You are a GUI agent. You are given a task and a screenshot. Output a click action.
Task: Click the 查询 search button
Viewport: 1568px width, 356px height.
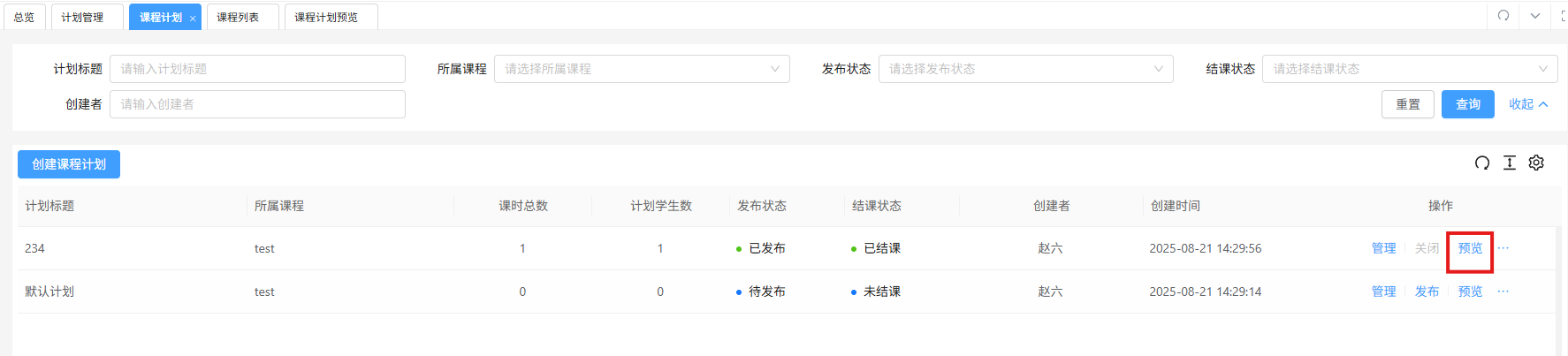tap(1467, 104)
